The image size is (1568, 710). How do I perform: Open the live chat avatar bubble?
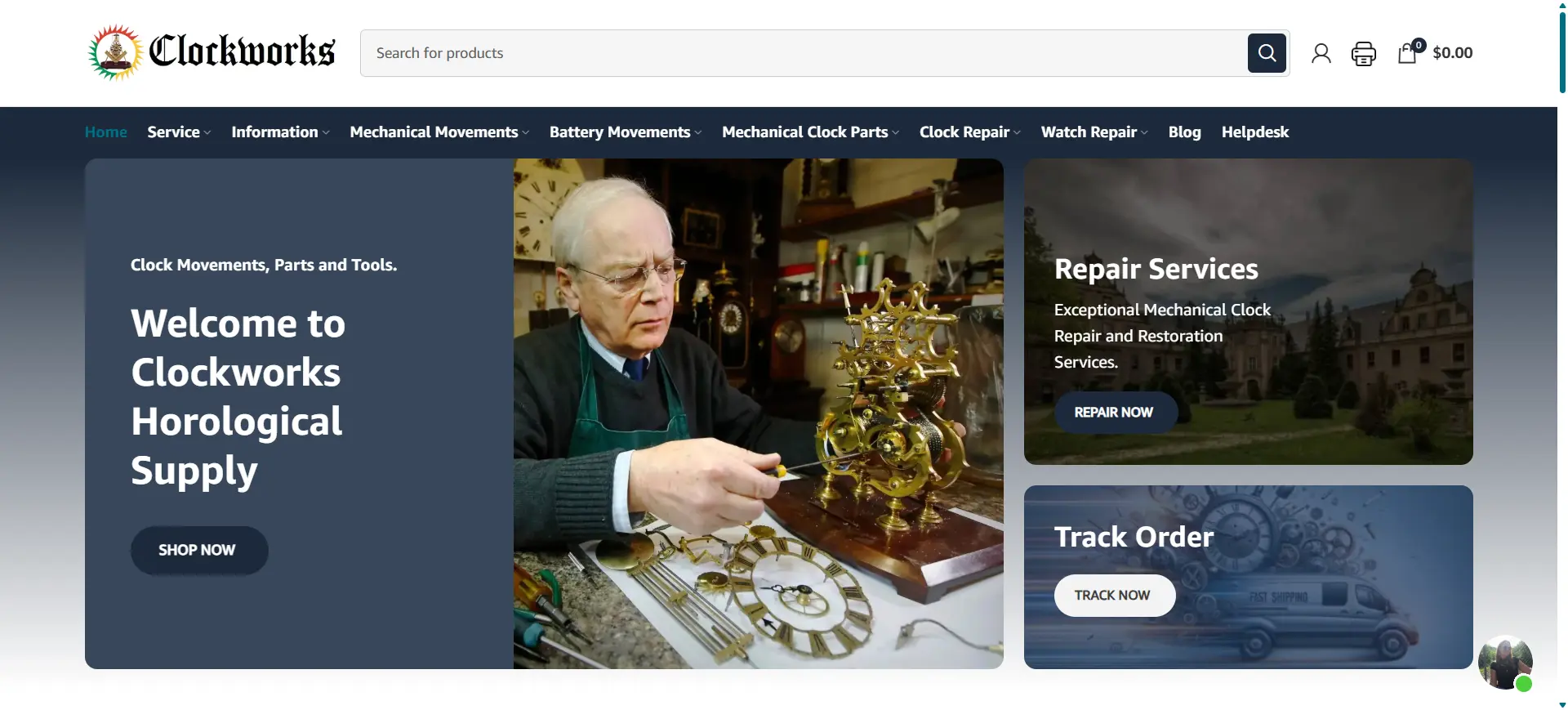point(1504,663)
